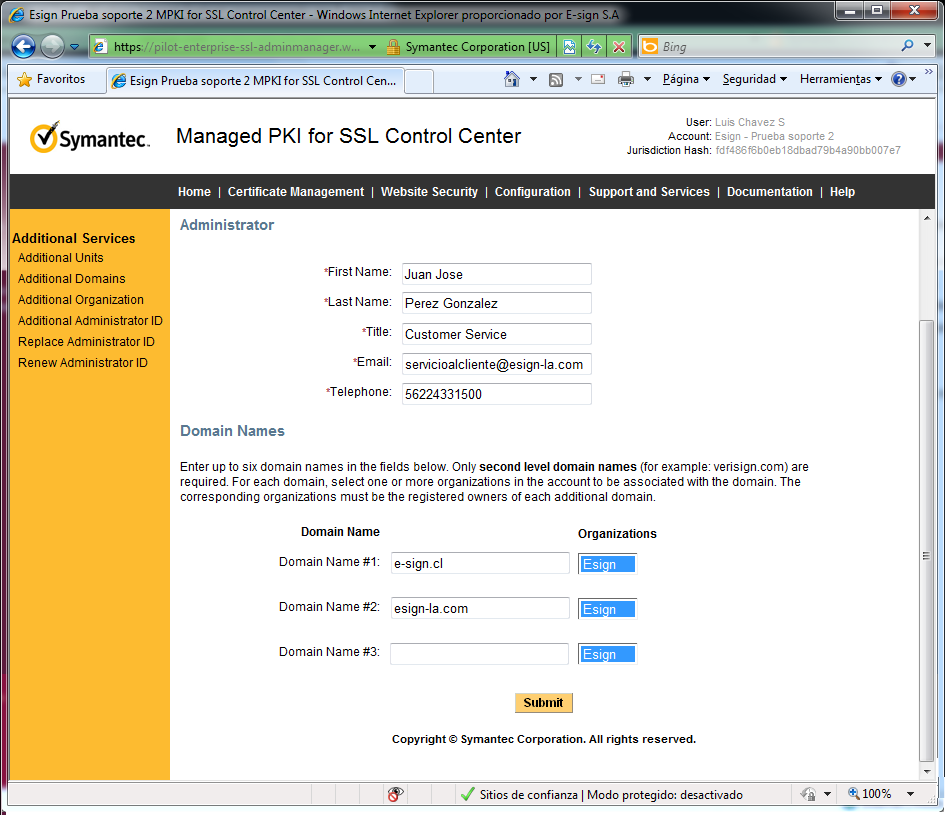The height and width of the screenshot is (815, 945).
Task: Expand the Seguridad dropdown menu
Action: [x=754, y=79]
